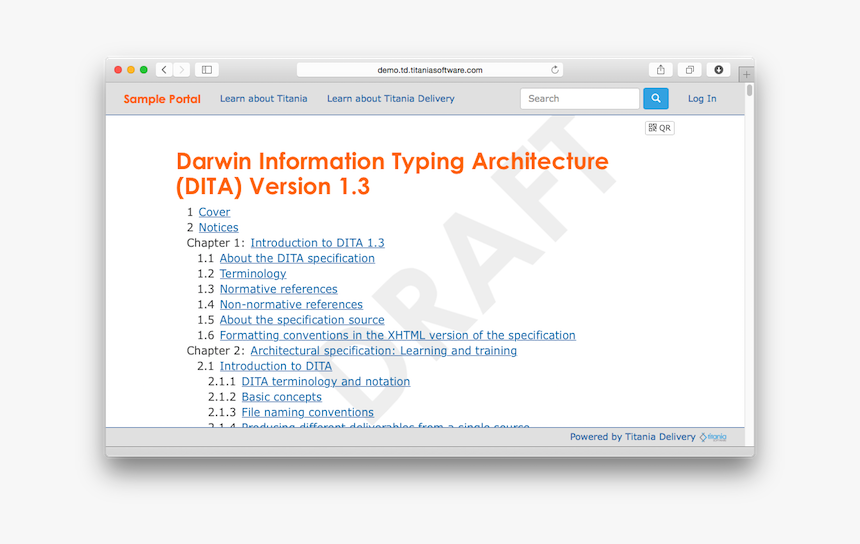The height and width of the screenshot is (544, 860).
Task: Open DITA terminology and notation link
Action: (326, 381)
